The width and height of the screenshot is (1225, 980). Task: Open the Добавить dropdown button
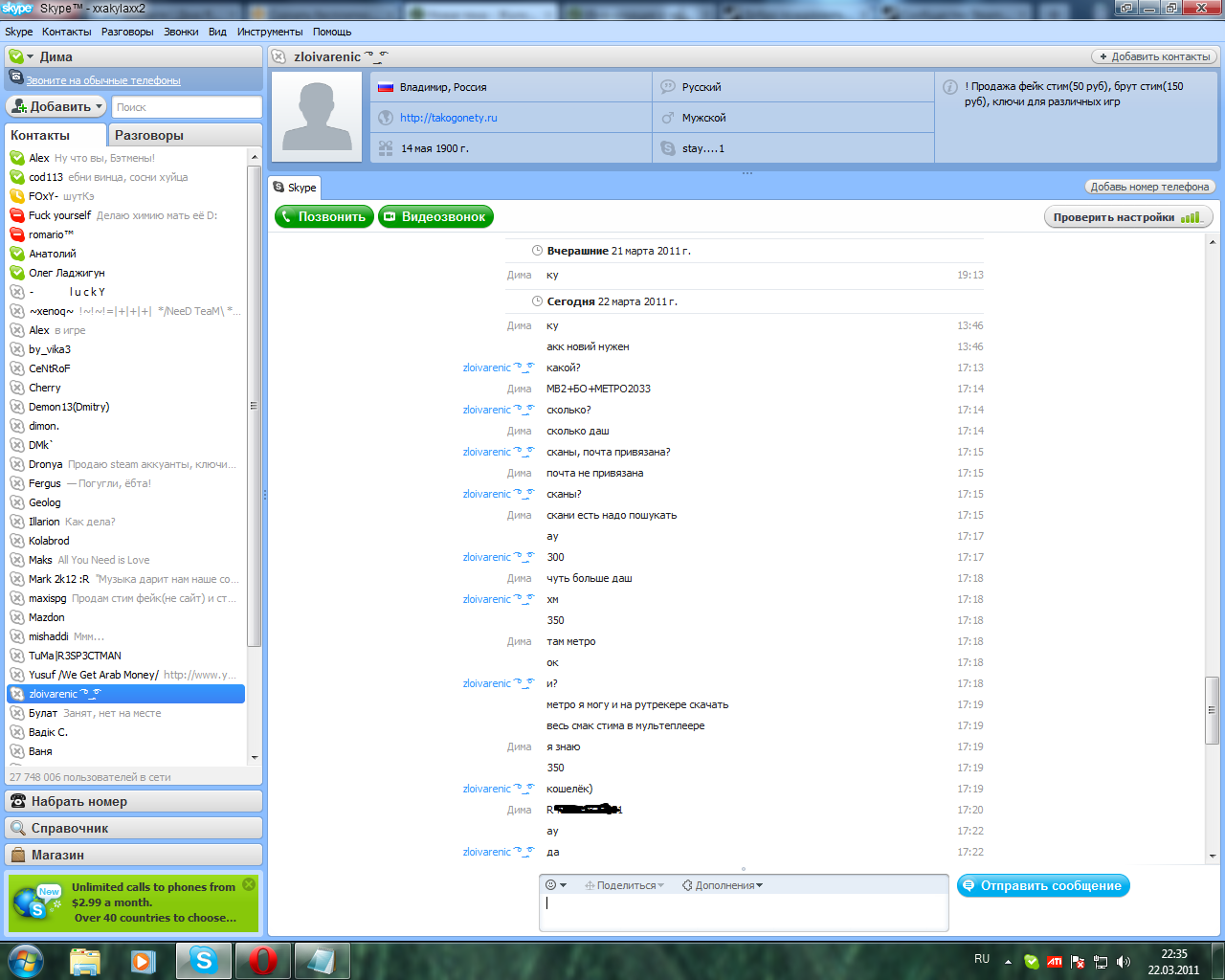tap(99, 106)
